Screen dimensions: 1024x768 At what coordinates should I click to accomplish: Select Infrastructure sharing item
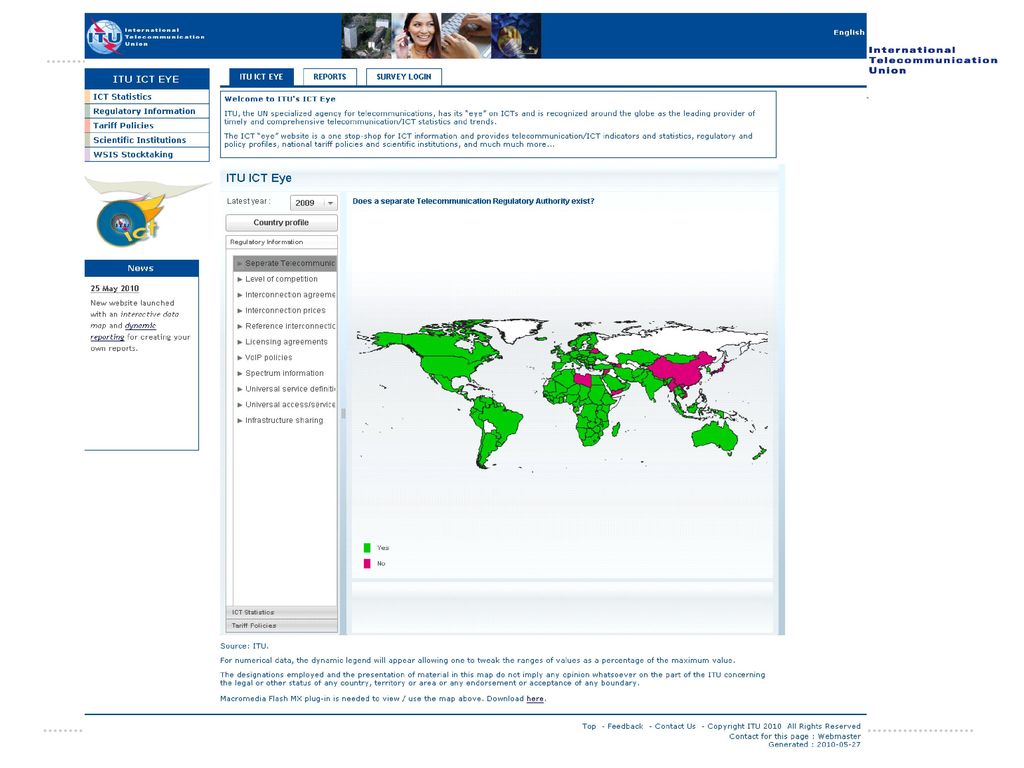284,420
